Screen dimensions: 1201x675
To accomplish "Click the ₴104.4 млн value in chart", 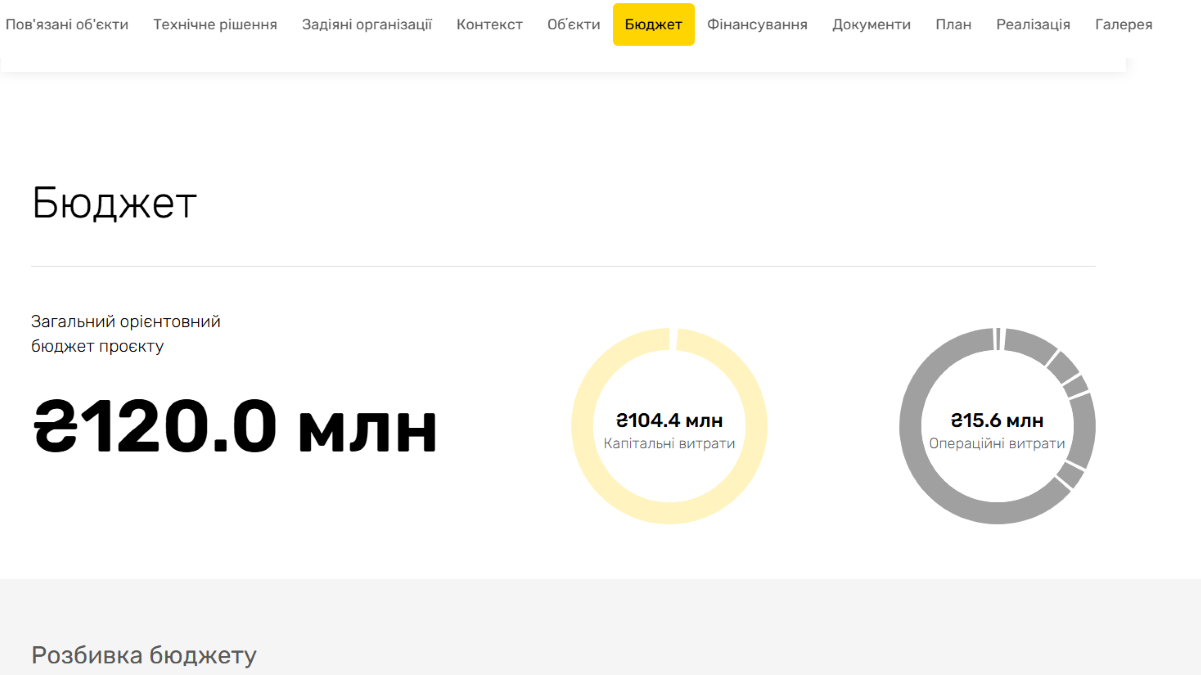I will click(x=669, y=420).
